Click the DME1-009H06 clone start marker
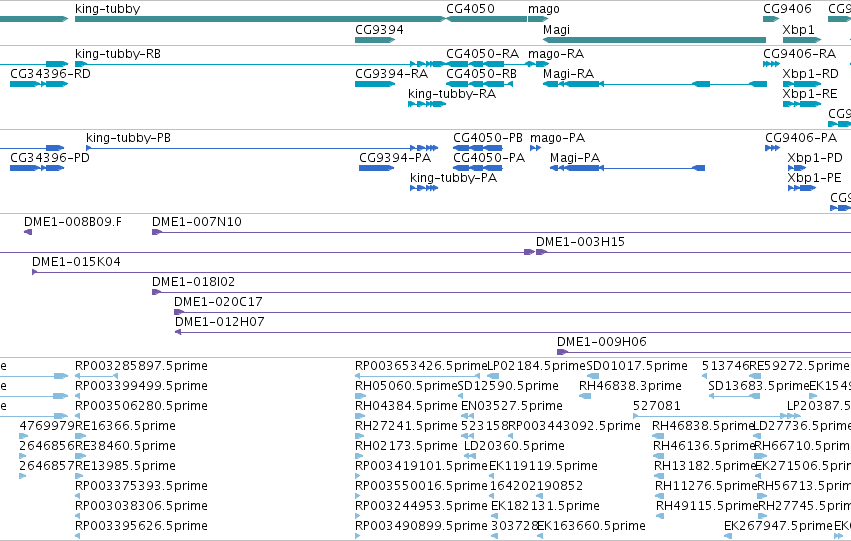This screenshot has height=541, width=851. coord(562,352)
